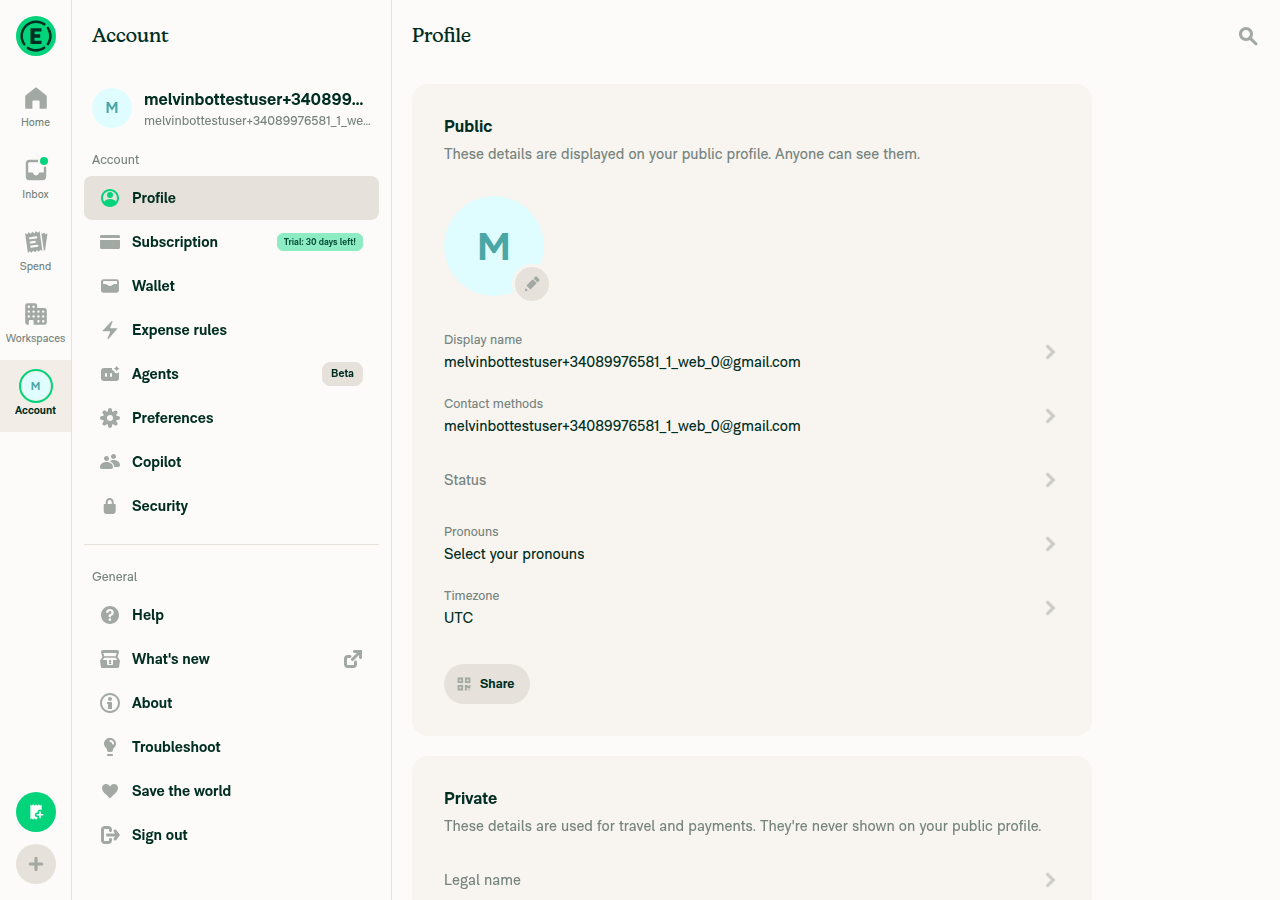Click the Trial: 30 days left badge
This screenshot has width=1280, height=900.
320,242
